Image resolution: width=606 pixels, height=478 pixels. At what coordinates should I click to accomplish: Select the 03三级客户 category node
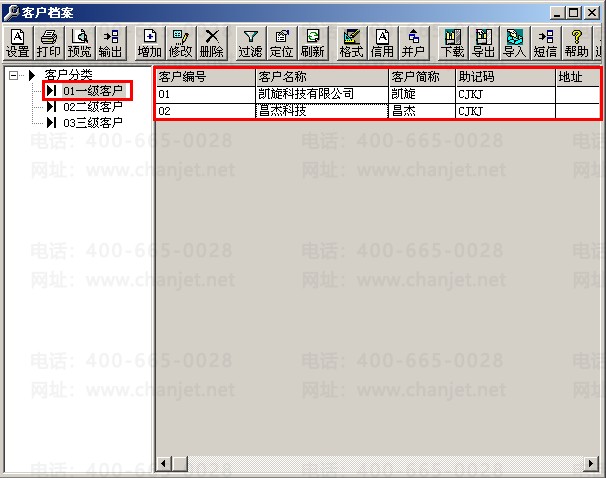point(93,123)
